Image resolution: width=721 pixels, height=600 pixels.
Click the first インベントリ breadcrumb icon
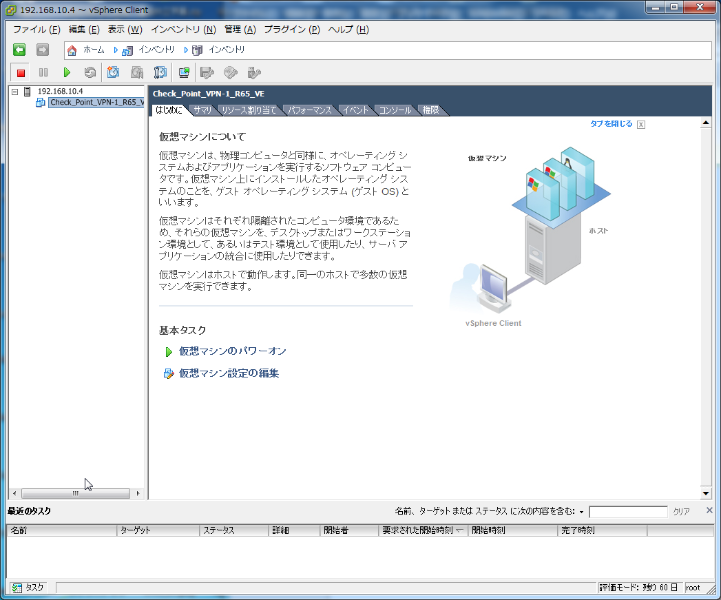127,50
